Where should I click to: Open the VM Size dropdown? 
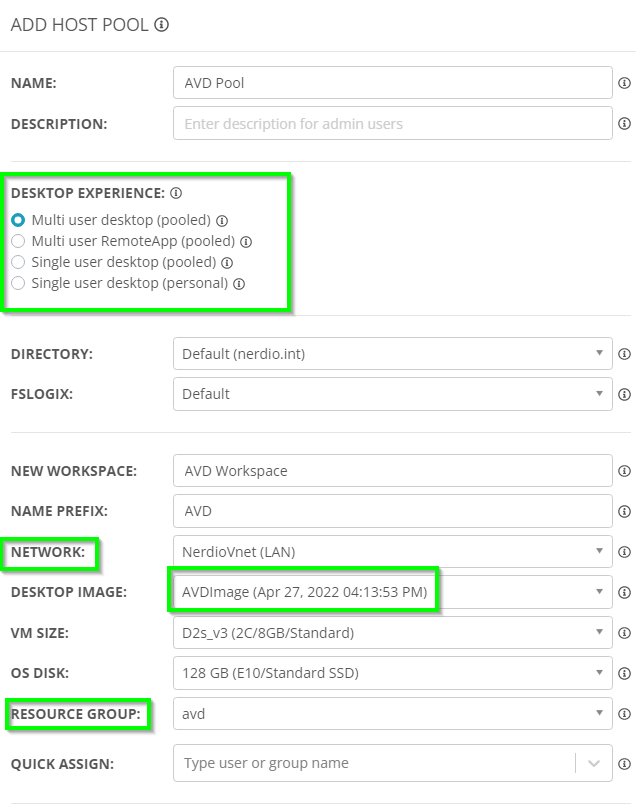[393, 633]
